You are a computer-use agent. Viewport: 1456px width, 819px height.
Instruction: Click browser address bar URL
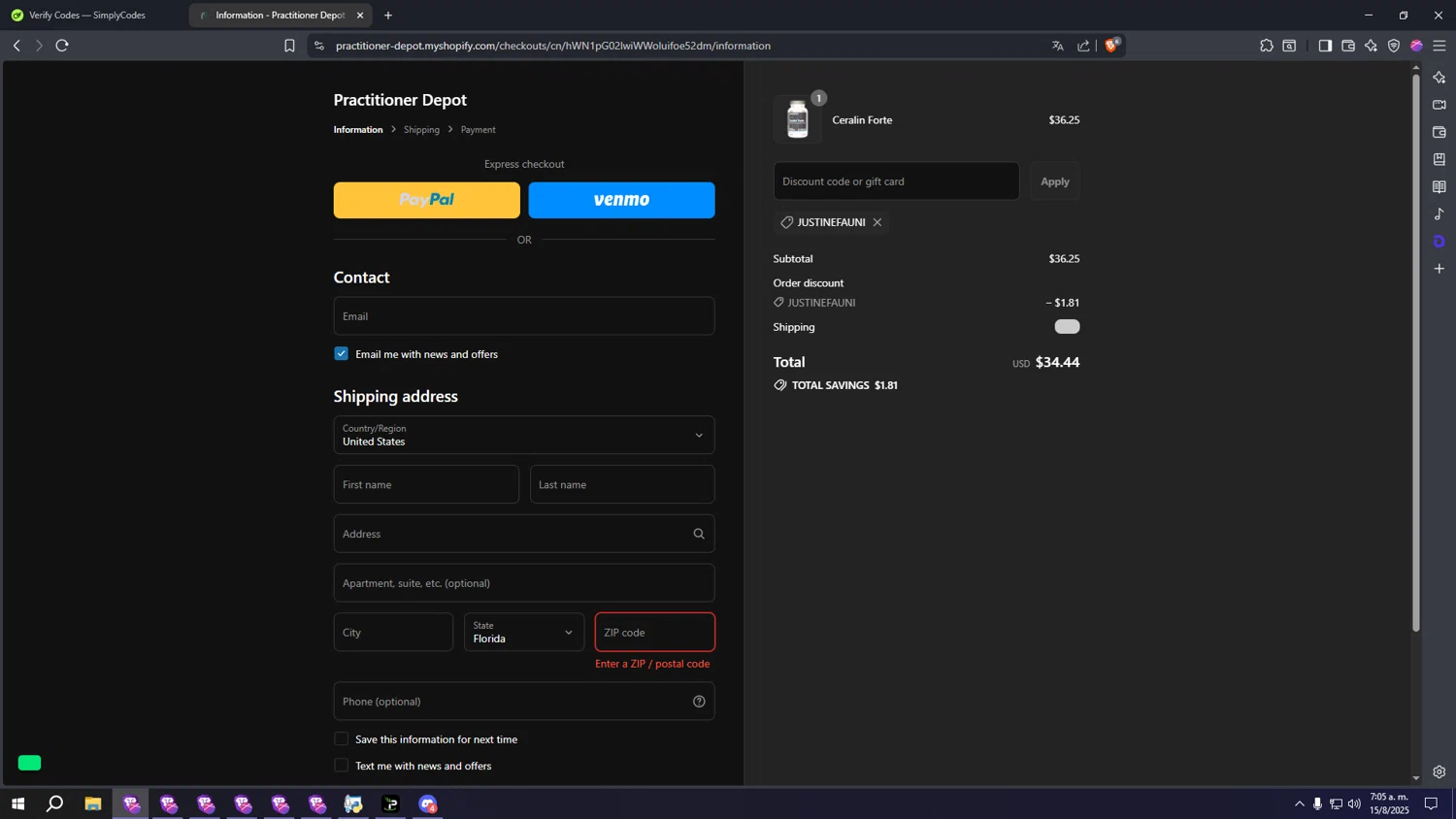pyautogui.click(x=553, y=46)
